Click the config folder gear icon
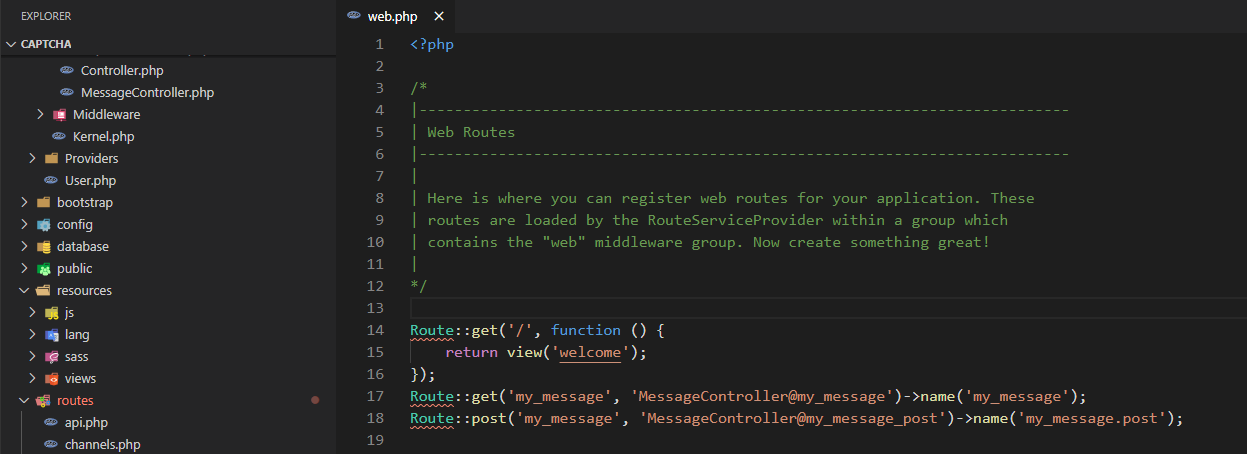Screen dimensions: 1247x454 point(44,224)
